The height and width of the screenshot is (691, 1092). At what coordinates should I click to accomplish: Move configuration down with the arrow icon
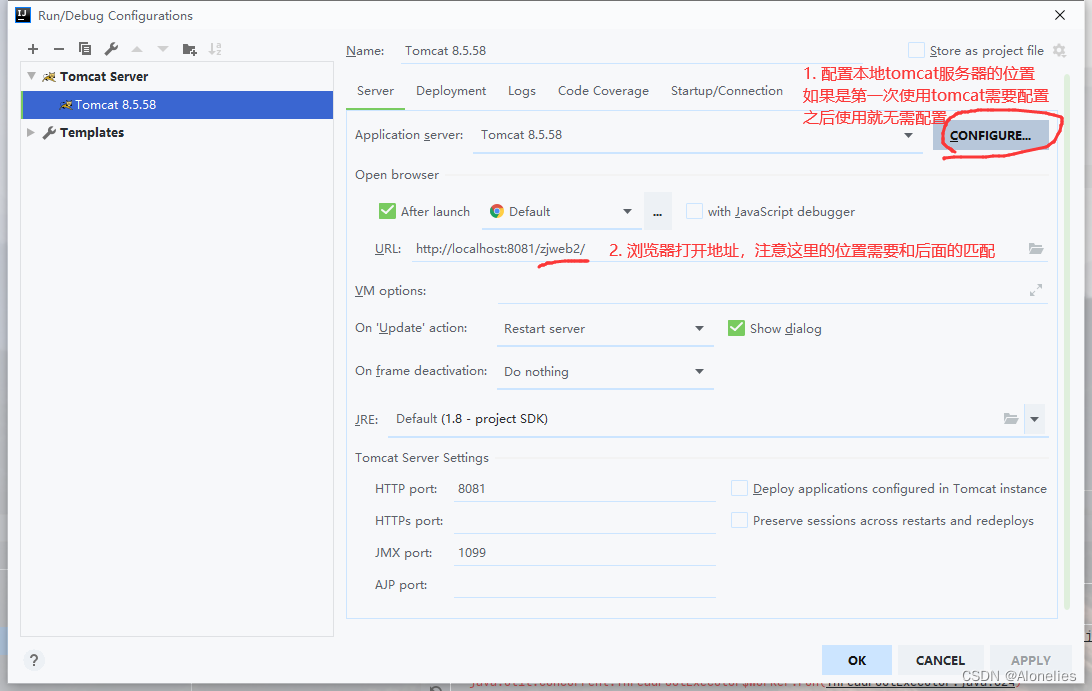pyautogui.click(x=163, y=49)
